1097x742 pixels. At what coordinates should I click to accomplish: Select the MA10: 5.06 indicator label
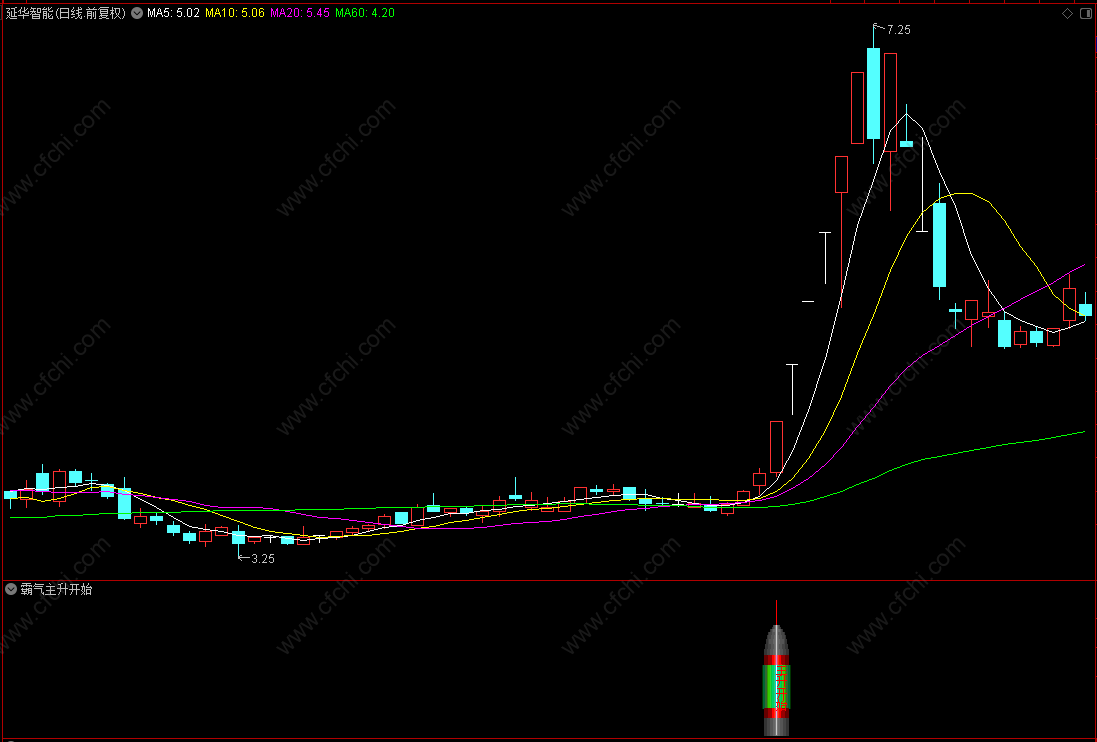[x=234, y=13]
